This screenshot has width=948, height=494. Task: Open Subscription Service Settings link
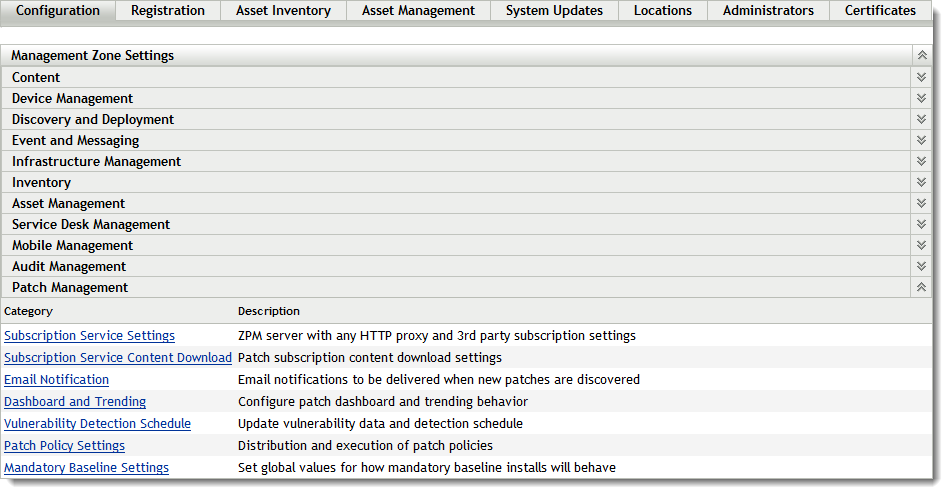89,336
